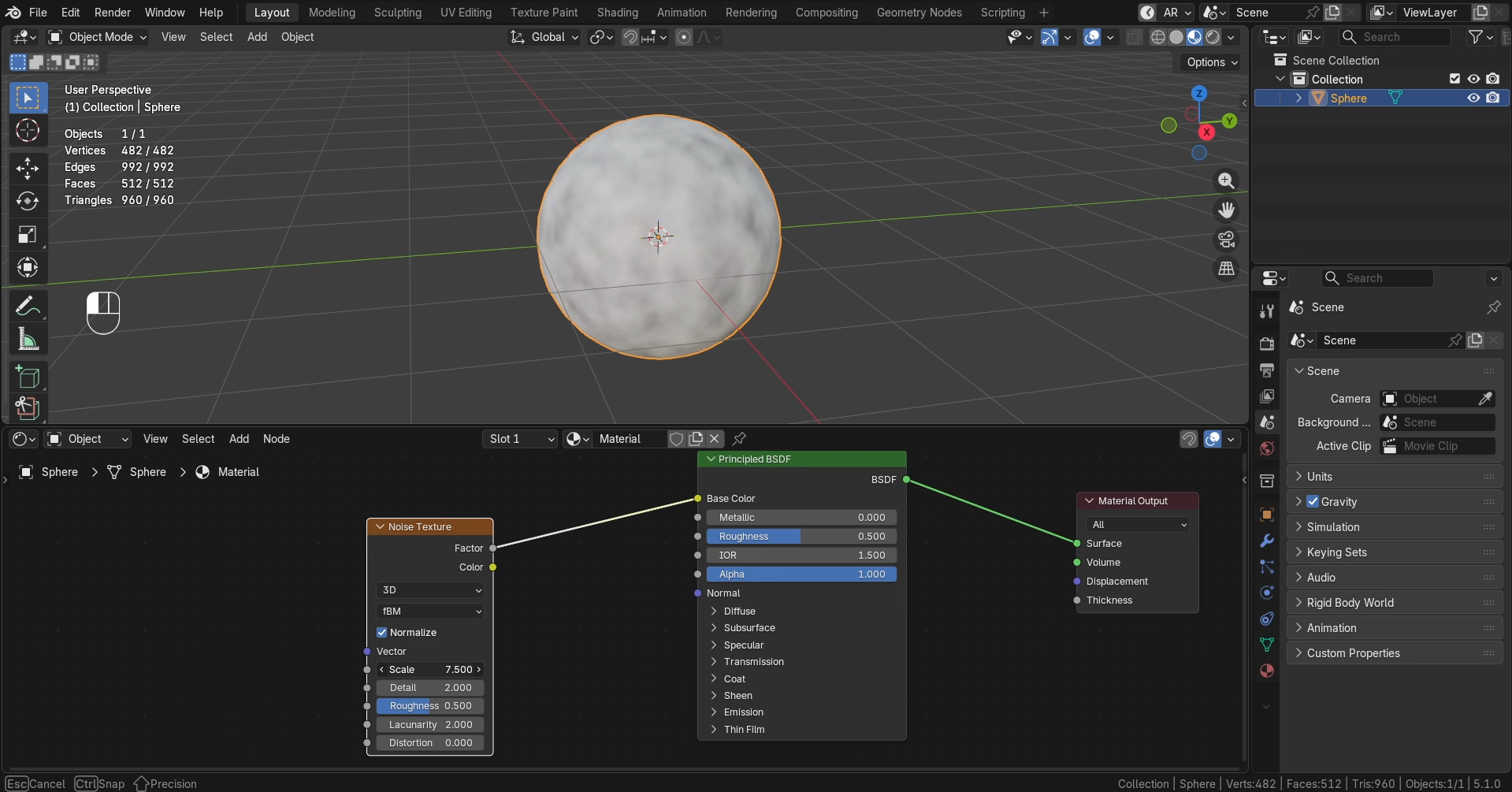Viewport: 1512px width, 792px height.
Task: Open the Modifiers wrench properties tab
Action: click(x=1267, y=541)
